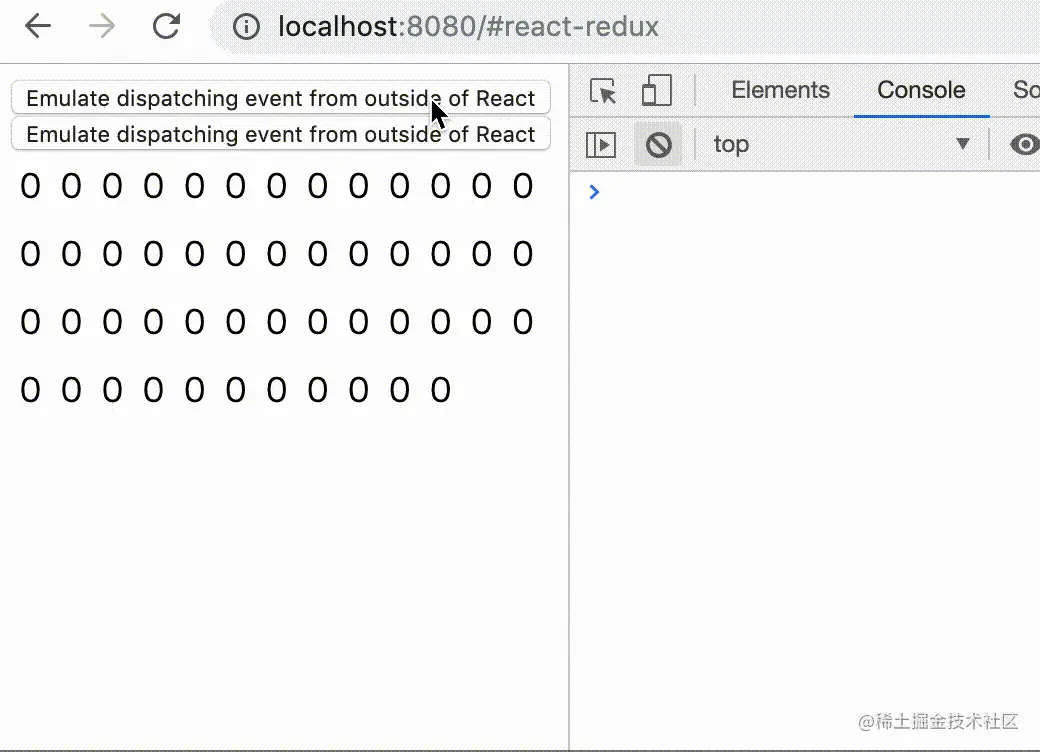Navigate back with the back arrow
The height and width of the screenshot is (752, 1040).
tap(37, 27)
